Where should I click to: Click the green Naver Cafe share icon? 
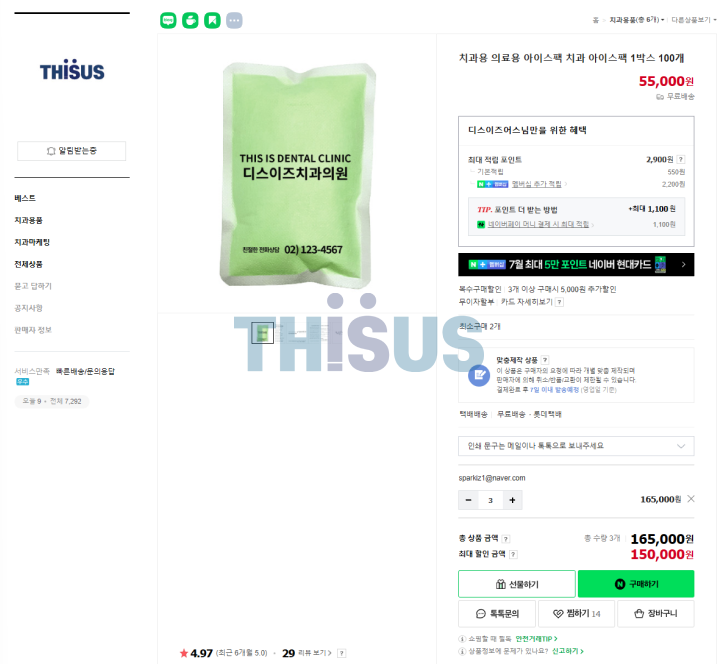[x=190, y=20]
